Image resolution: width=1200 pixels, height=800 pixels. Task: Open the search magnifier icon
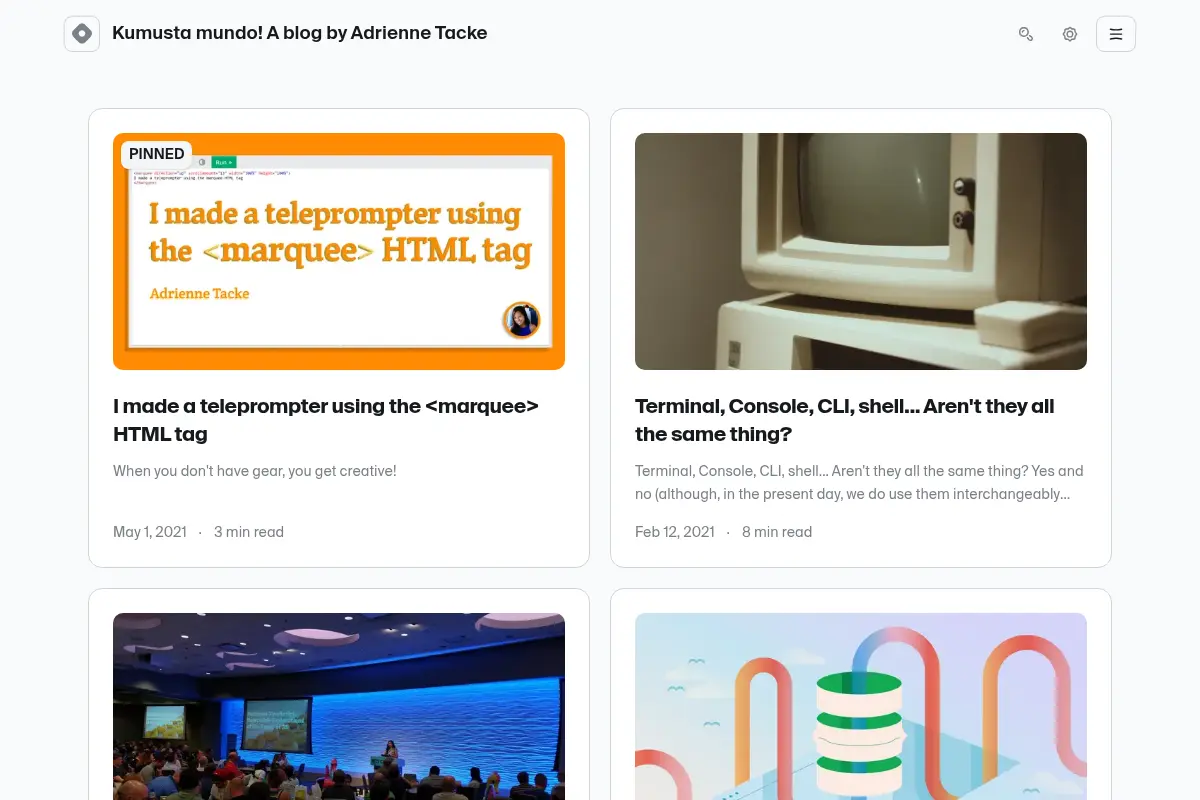coord(1026,34)
